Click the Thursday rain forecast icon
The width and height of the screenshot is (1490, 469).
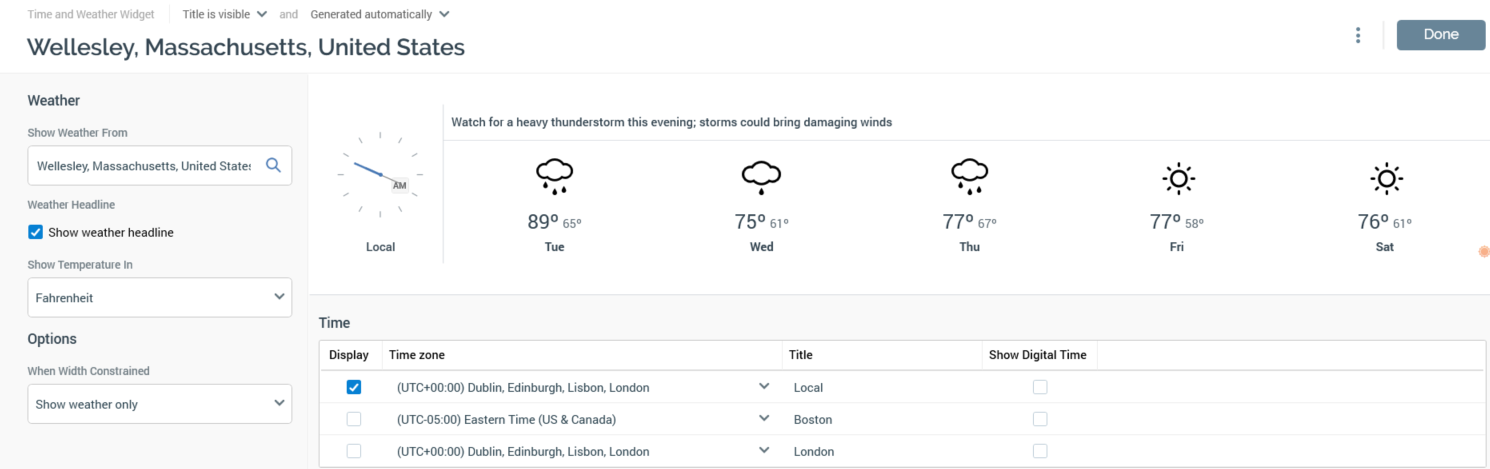969,177
